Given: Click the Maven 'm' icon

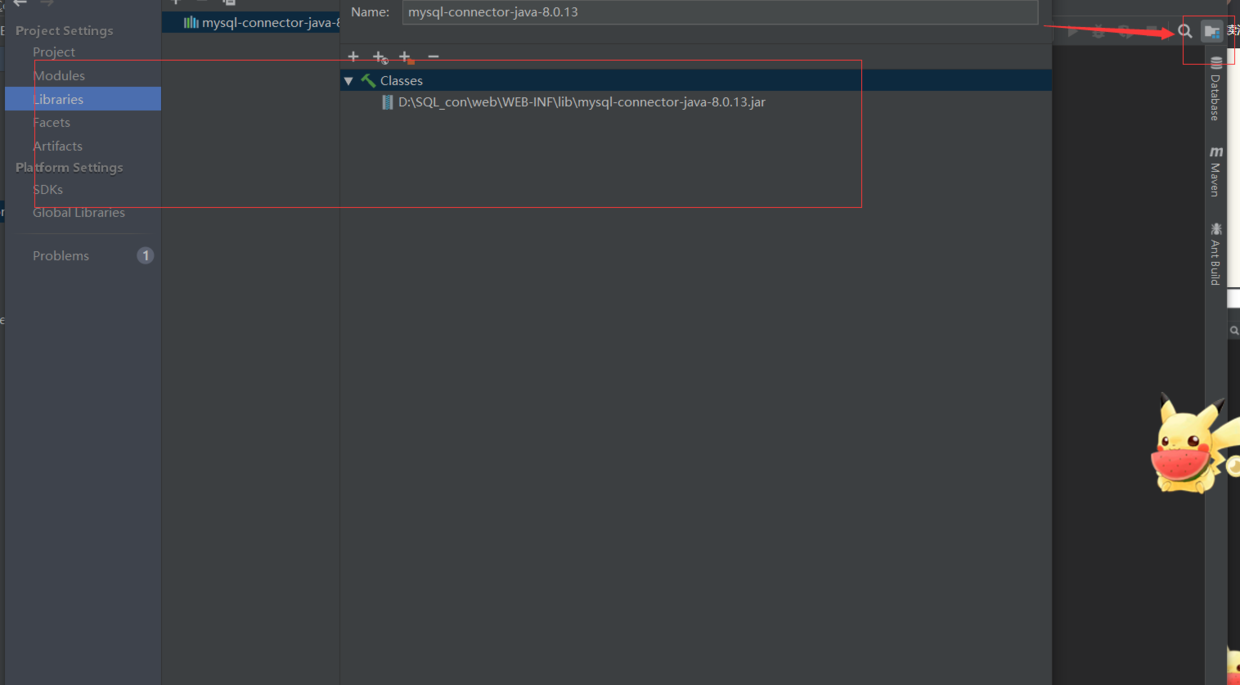Looking at the screenshot, I should pos(1216,152).
